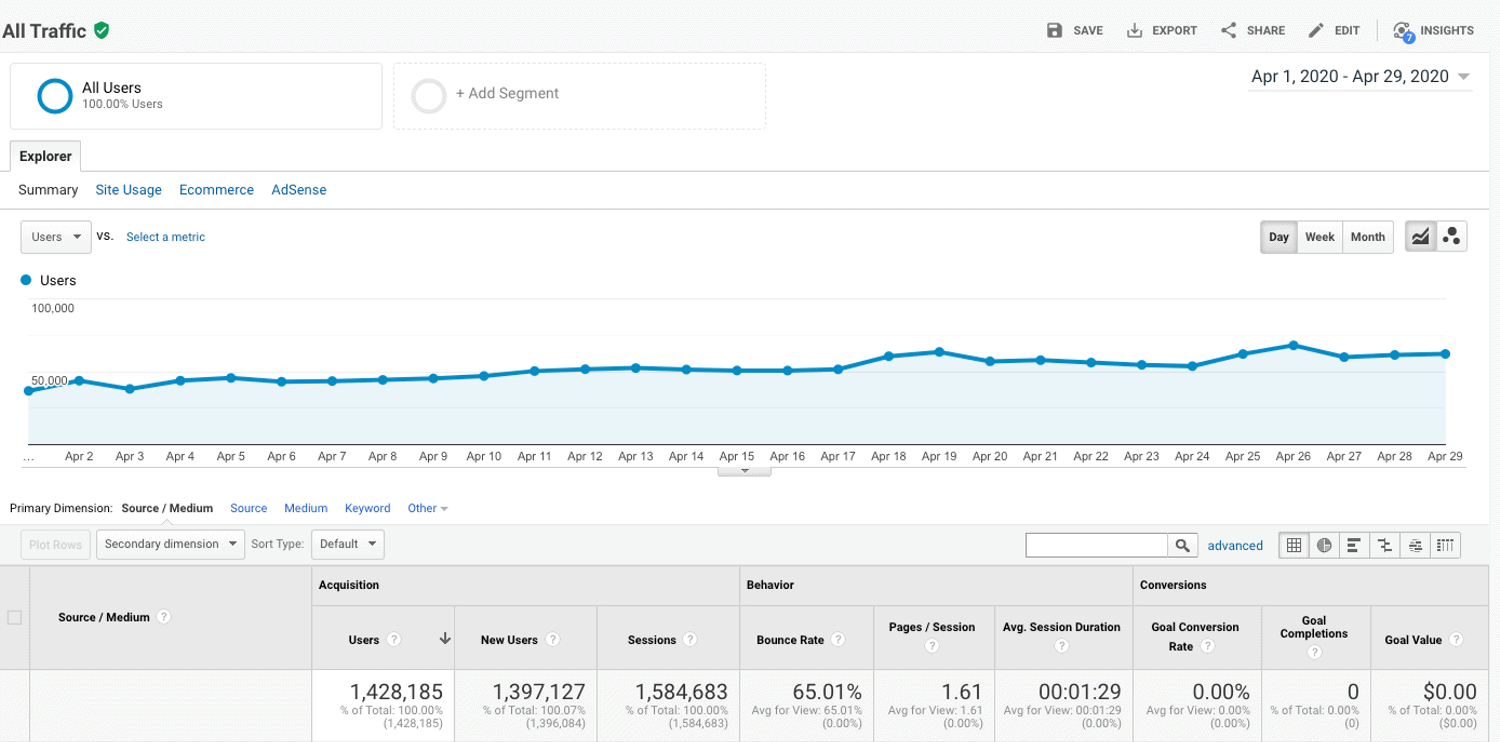Toggle chart granularity to Week
Image resolution: width=1500 pixels, height=742 pixels.
[x=1319, y=237]
